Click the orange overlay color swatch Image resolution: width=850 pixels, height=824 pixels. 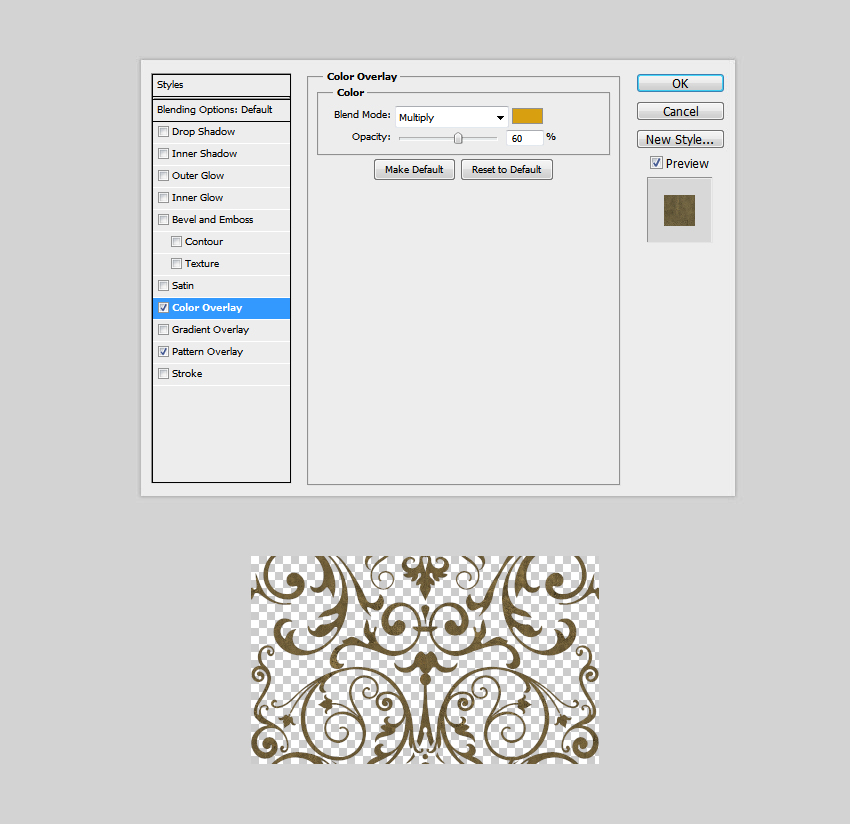pos(527,116)
